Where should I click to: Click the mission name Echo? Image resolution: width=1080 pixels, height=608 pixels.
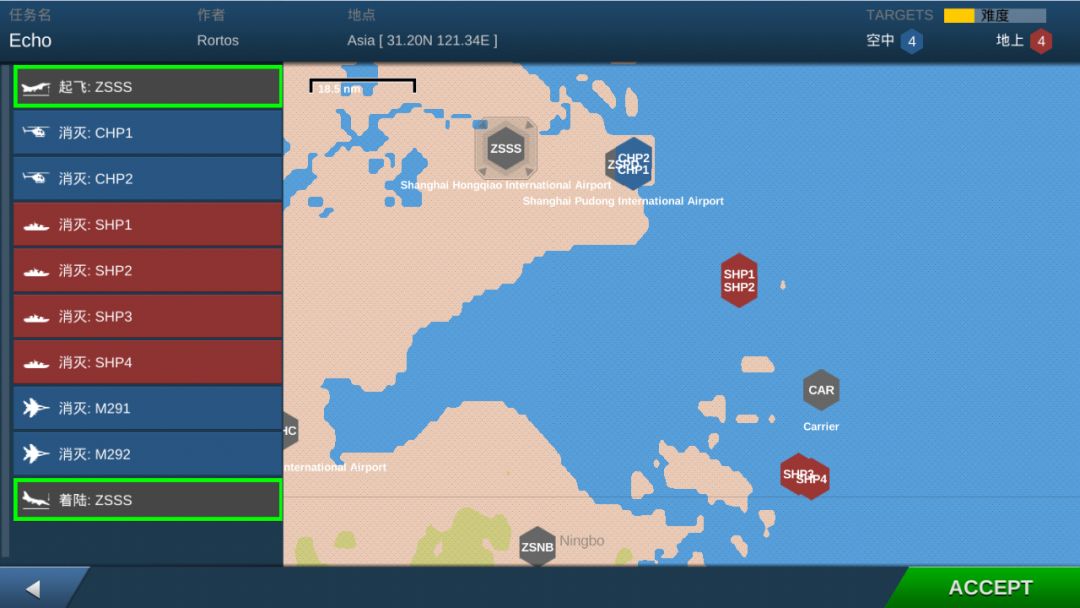(x=30, y=41)
